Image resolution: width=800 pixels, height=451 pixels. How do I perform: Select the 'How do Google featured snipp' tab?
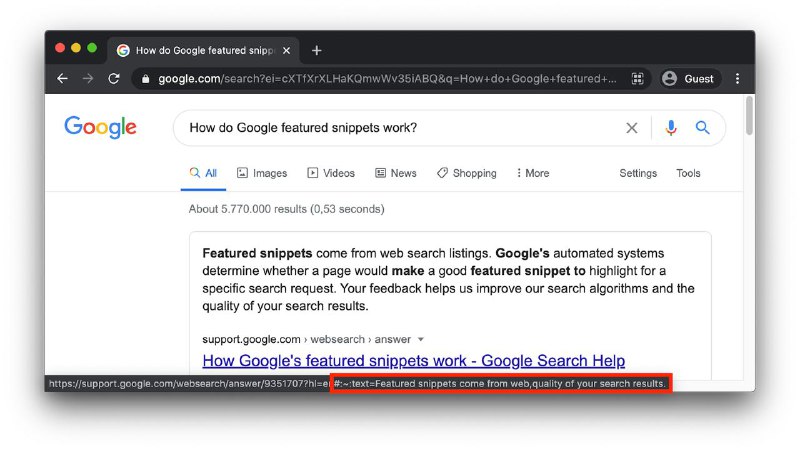203,51
